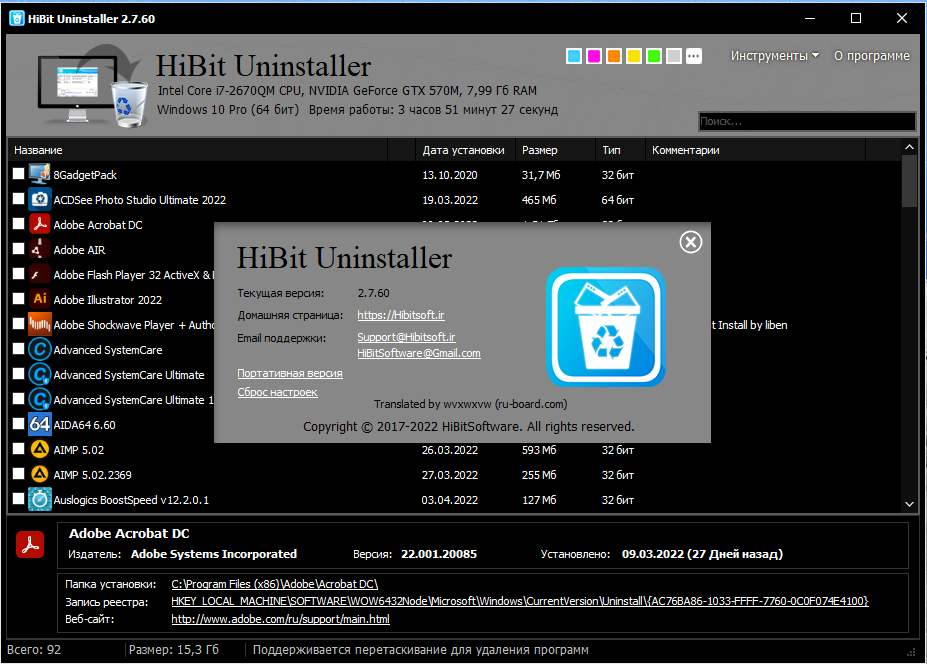Open the Инструменты dropdown menu
This screenshot has width=927, height=664.
pos(774,56)
